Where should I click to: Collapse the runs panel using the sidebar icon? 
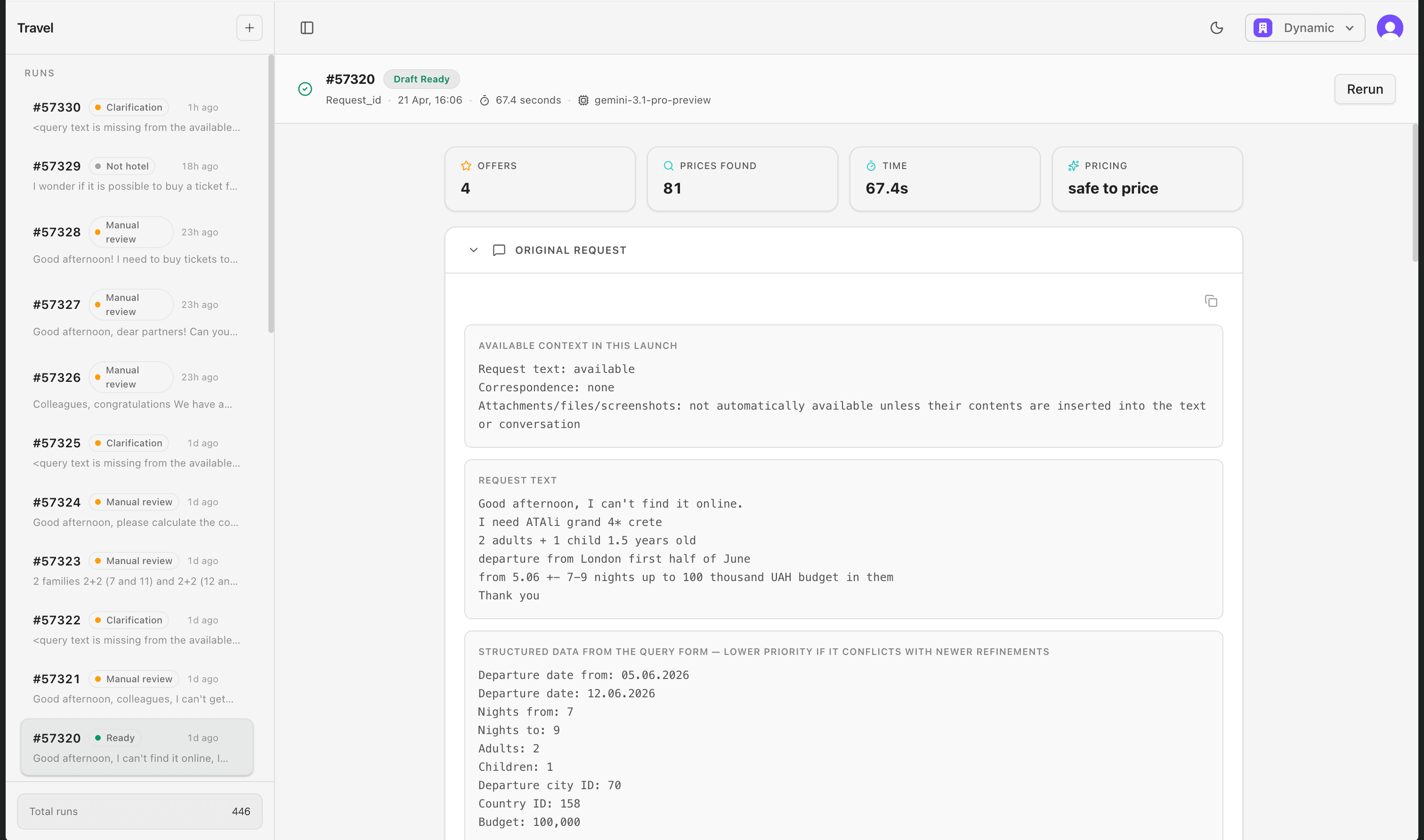[x=307, y=27]
